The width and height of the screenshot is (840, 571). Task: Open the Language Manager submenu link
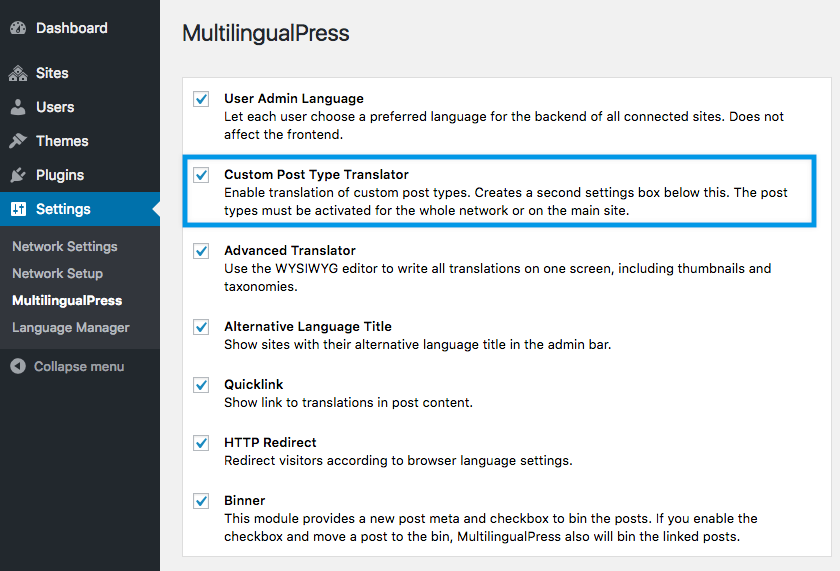pyautogui.click(x=71, y=327)
